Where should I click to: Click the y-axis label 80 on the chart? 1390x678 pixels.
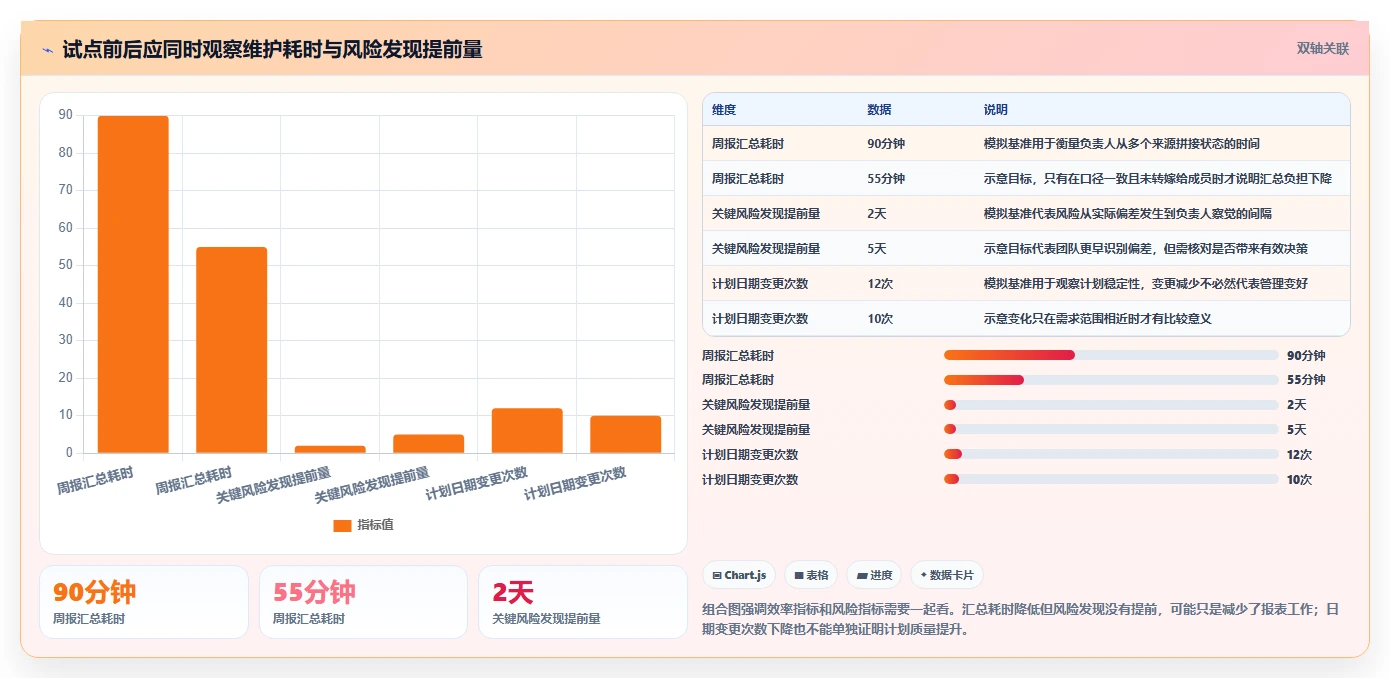pyautogui.click(x=66, y=153)
